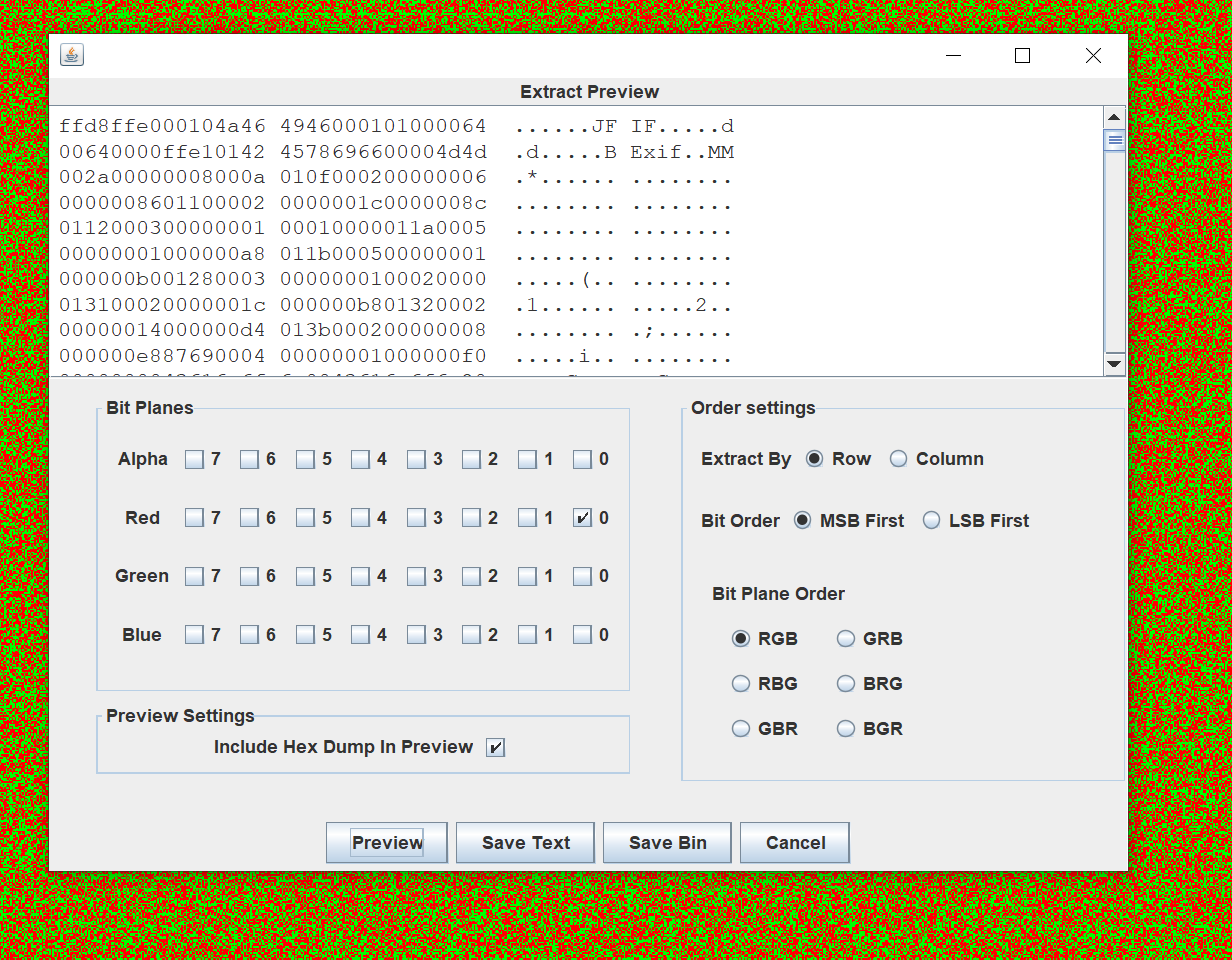Check Alpha bit plane 5
The image size is (1232, 960).
[x=306, y=460]
